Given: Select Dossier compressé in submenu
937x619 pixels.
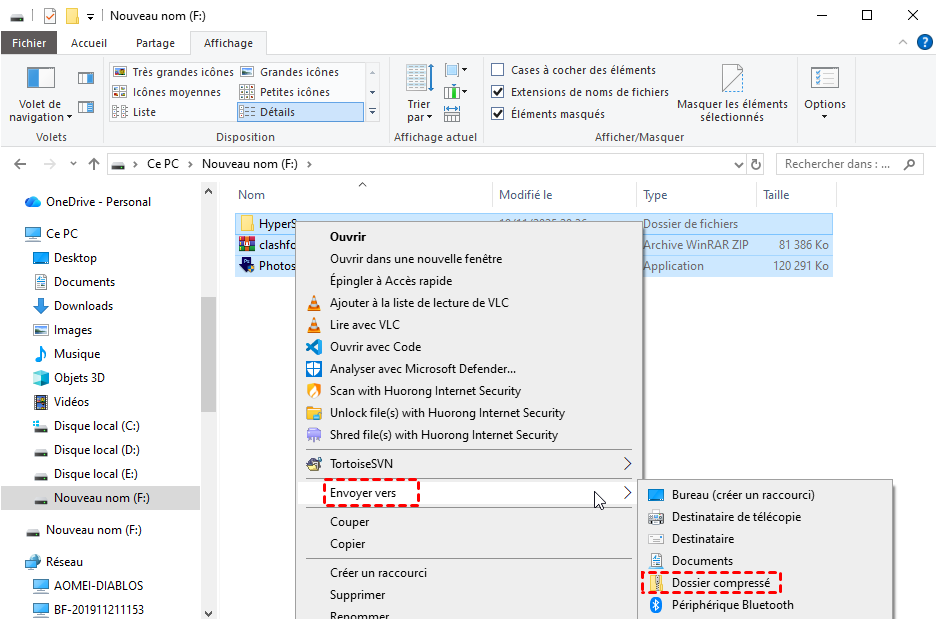Looking at the screenshot, I should point(720,583).
